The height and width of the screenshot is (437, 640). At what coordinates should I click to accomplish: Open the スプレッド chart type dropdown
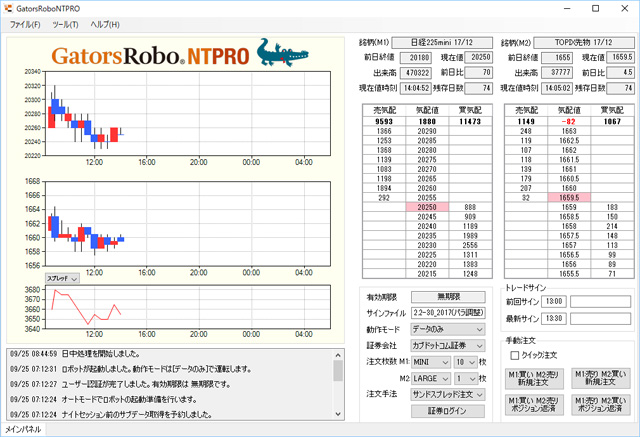click(62, 279)
